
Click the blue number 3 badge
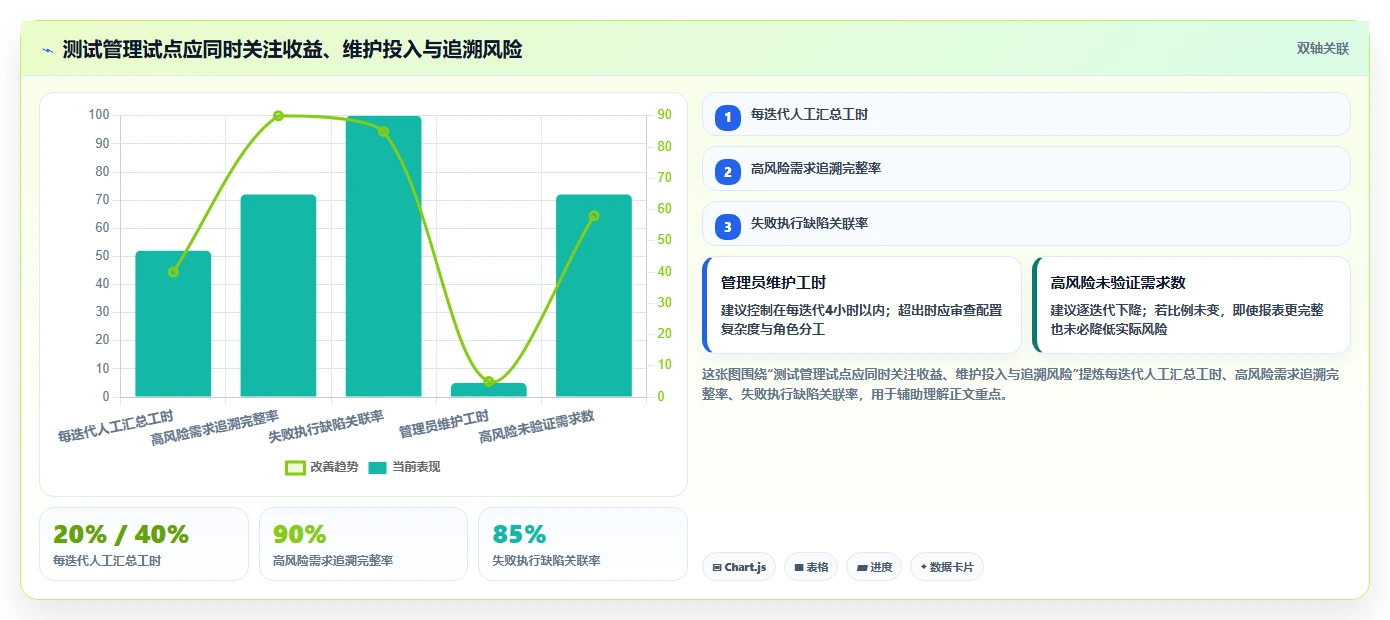[728, 227]
